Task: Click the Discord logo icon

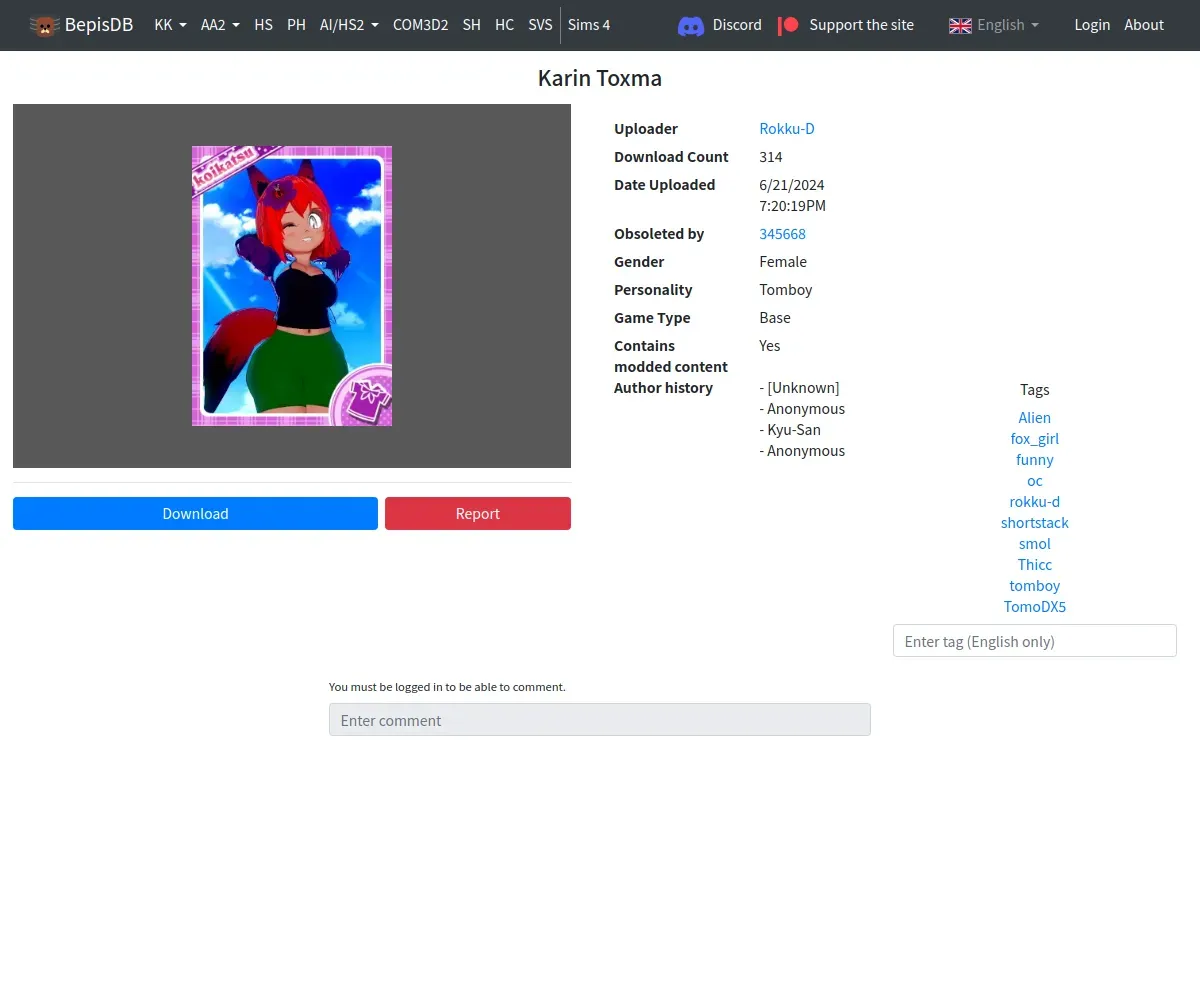Action: pos(691,25)
